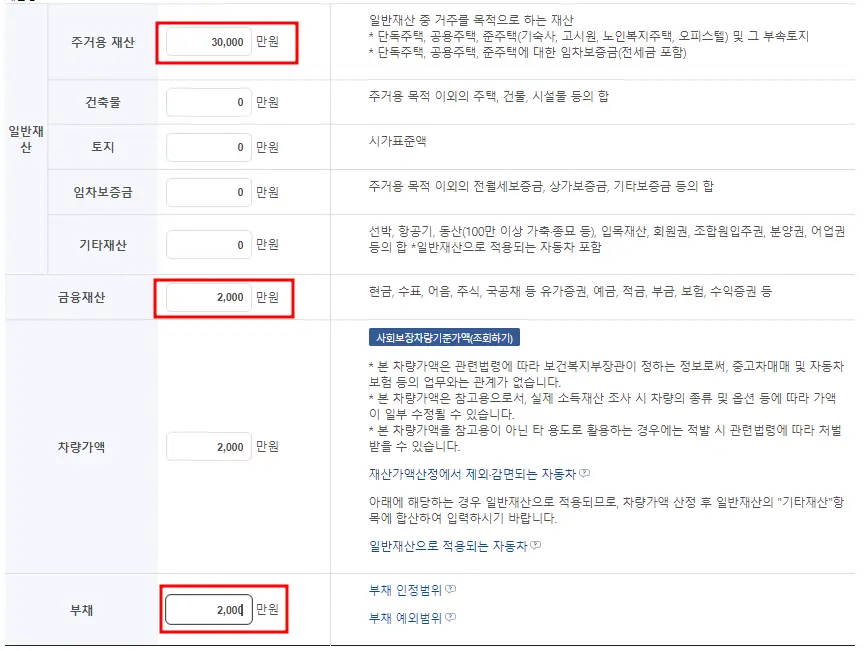Viewport: 865px width, 651px height.
Task: Select the 건축물 amount field
Action: click(x=208, y=102)
